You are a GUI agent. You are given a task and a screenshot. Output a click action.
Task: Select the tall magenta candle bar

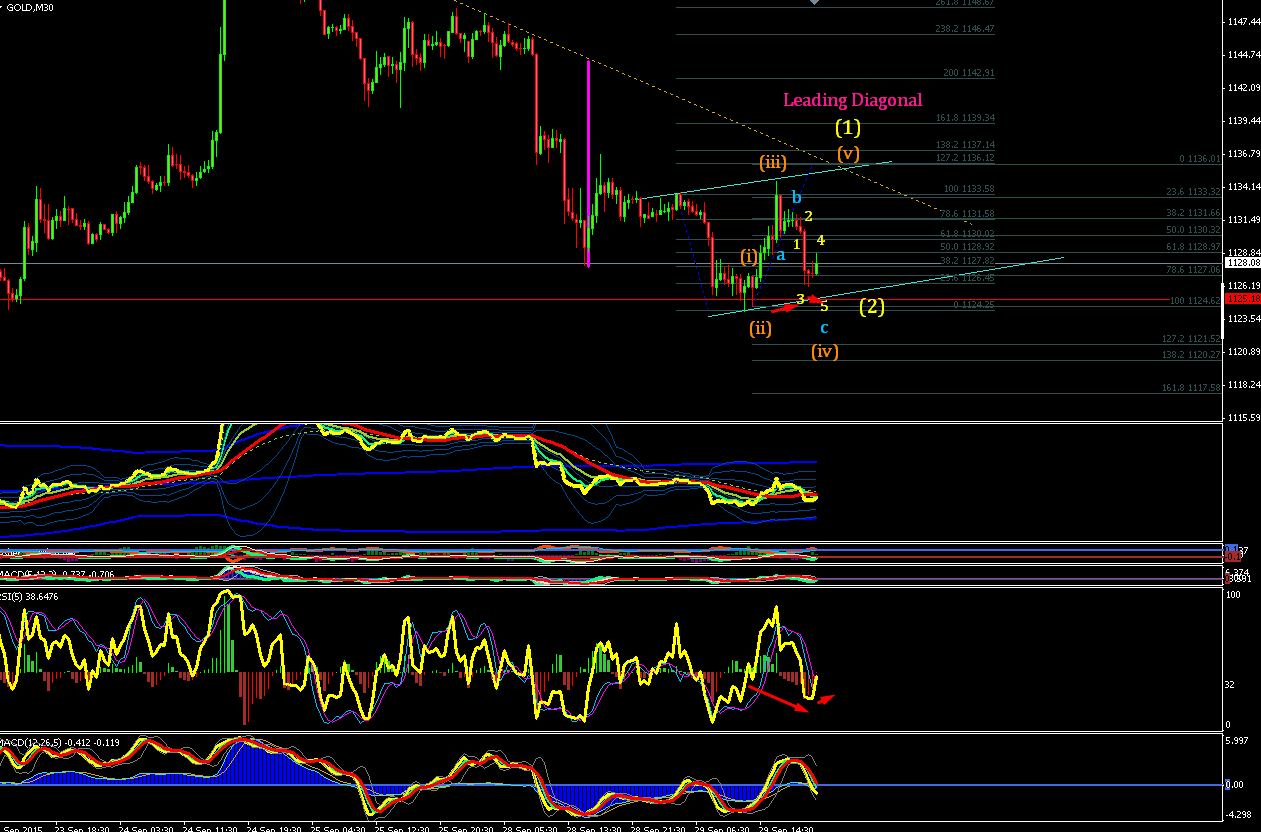tap(588, 163)
